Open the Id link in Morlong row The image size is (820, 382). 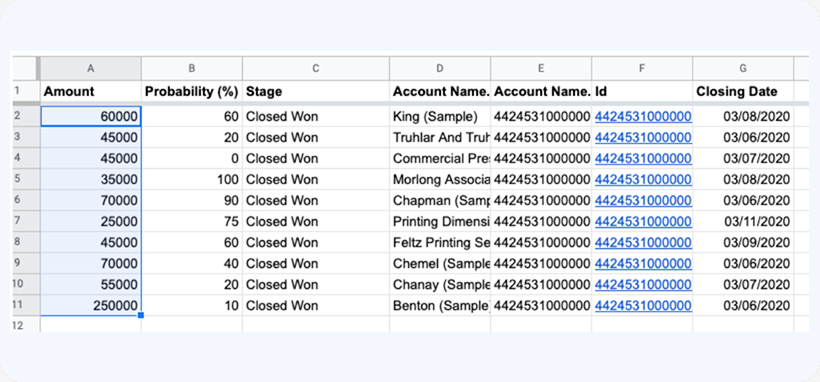(643, 179)
